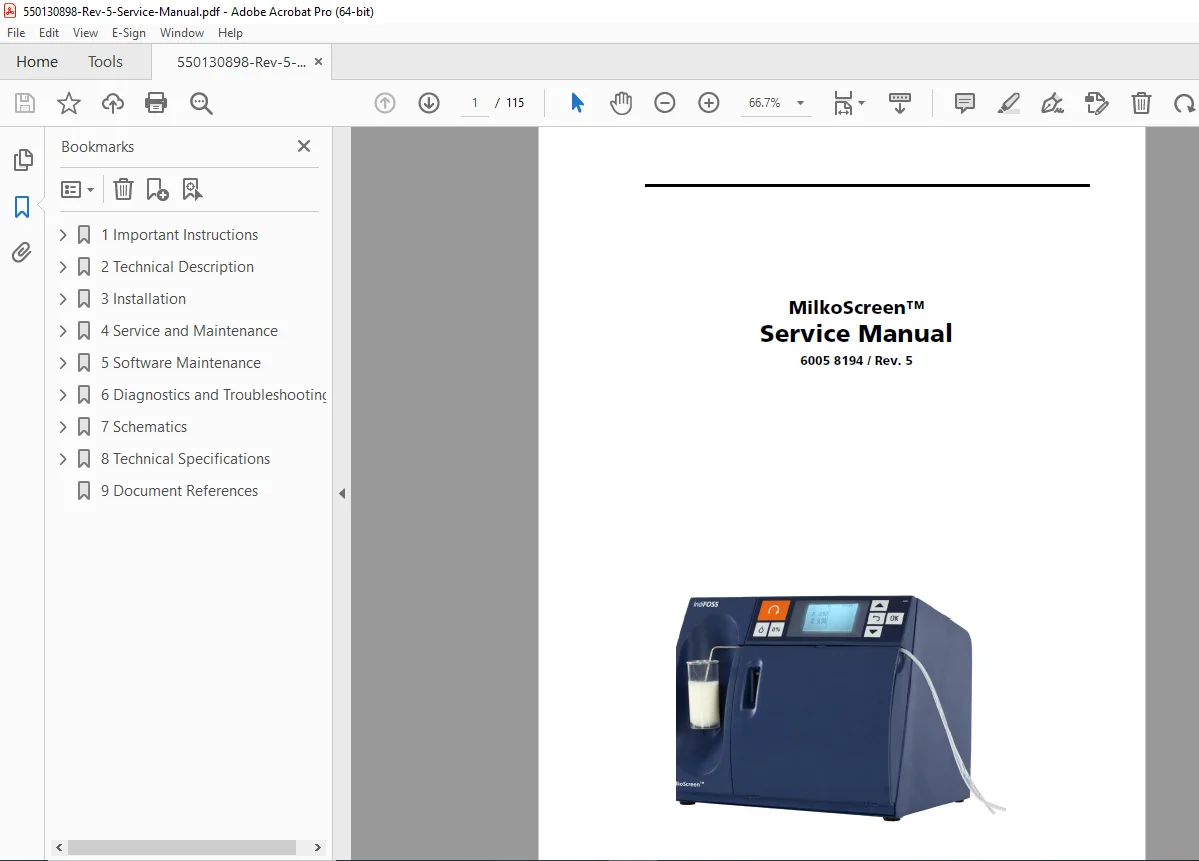The image size is (1199, 861).
Task: Select the 550130898-Rev-5 document tab
Action: coord(241,62)
